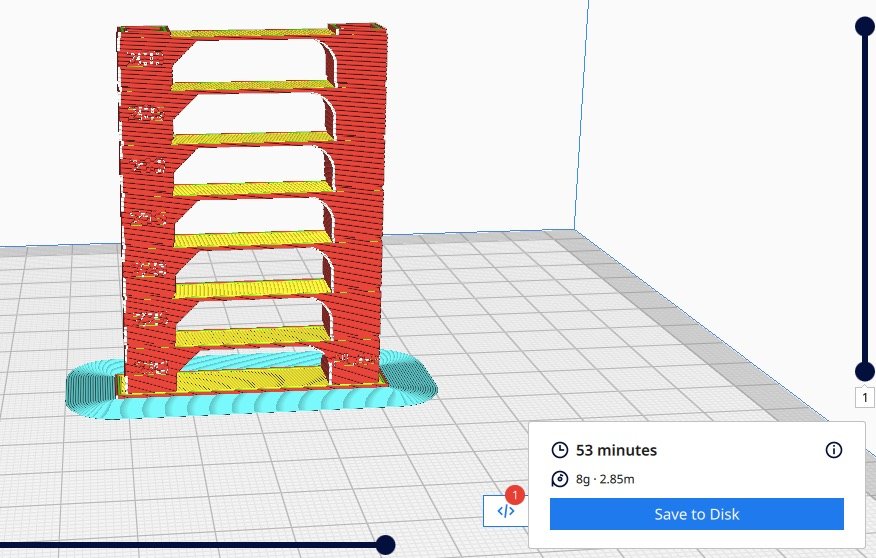Grab the upper layer slider handle
The height and width of the screenshot is (558, 876).
pyautogui.click(x=865, y=27)
